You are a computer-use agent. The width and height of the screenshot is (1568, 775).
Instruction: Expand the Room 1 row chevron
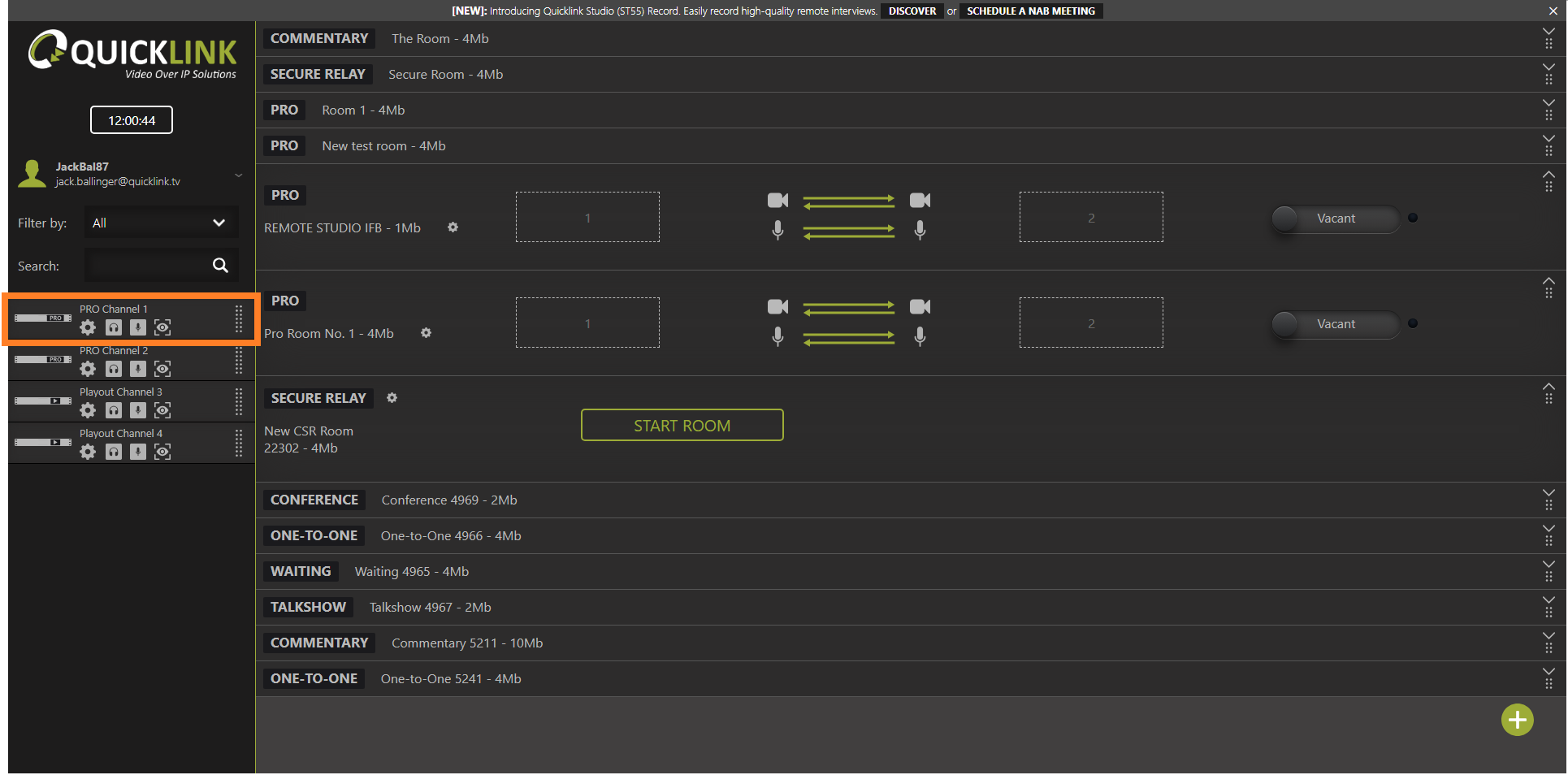pyautogui.click(x=1549, y=103)
